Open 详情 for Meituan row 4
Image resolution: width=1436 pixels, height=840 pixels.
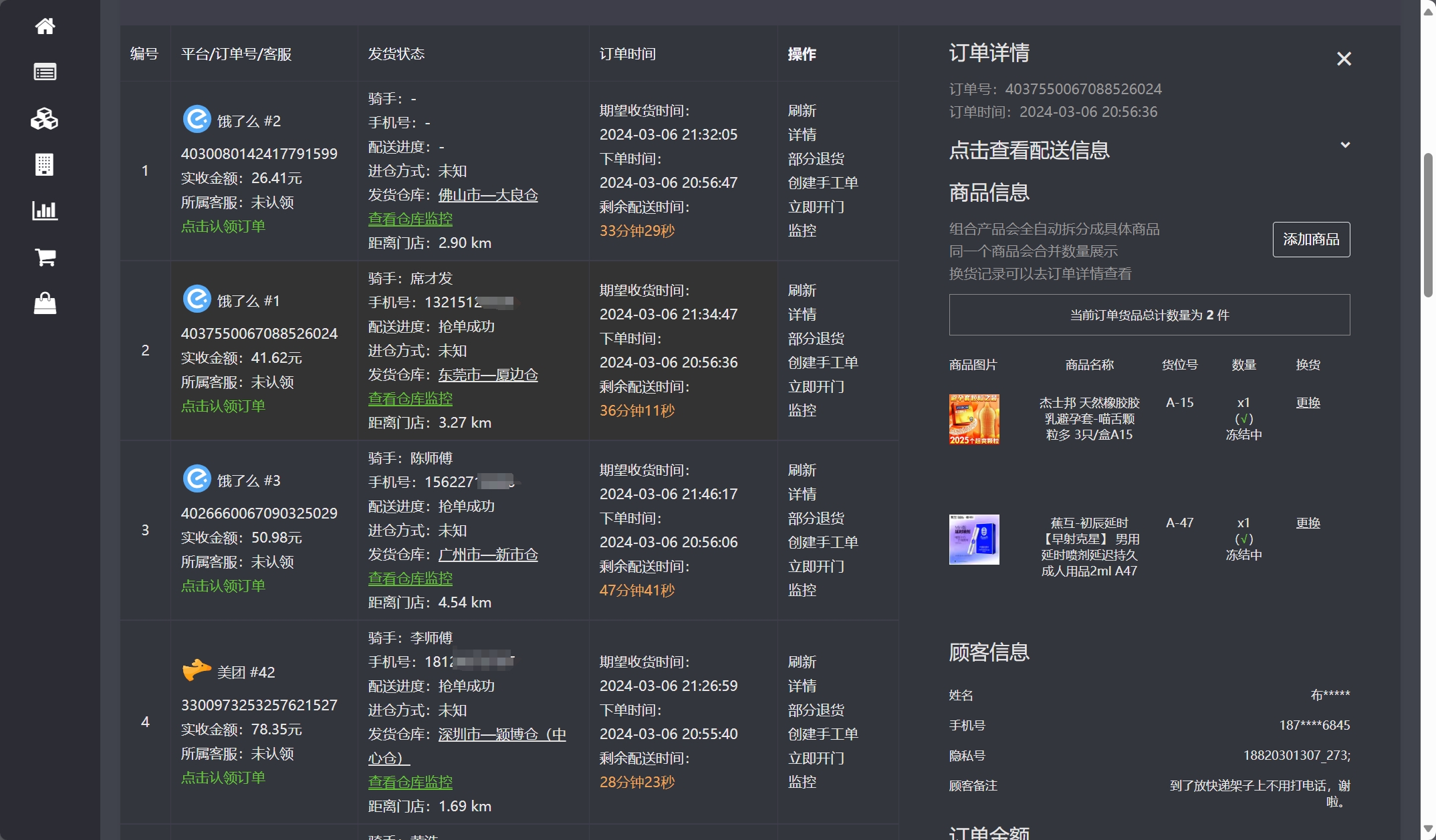(x=802, y=686)
